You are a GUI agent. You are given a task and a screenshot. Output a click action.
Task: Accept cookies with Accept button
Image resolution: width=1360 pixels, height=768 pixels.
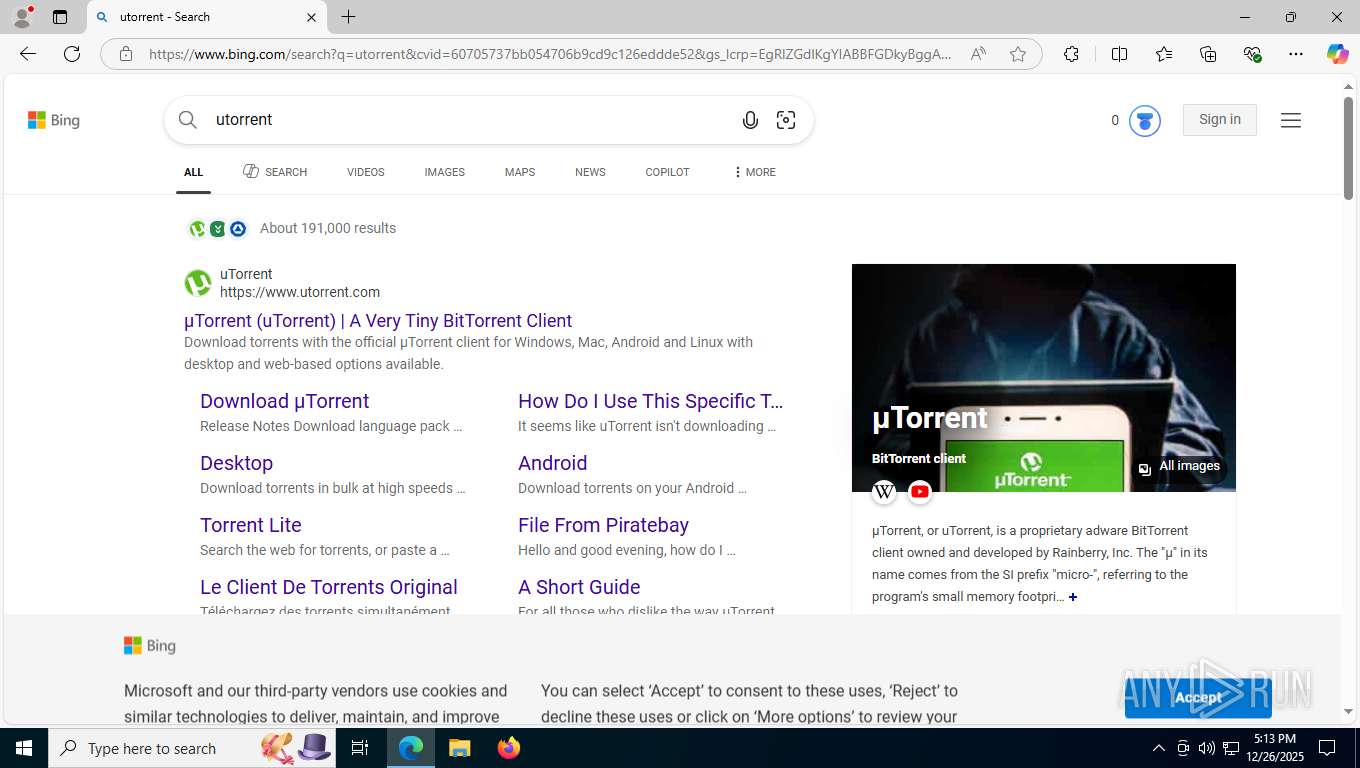1198,697
